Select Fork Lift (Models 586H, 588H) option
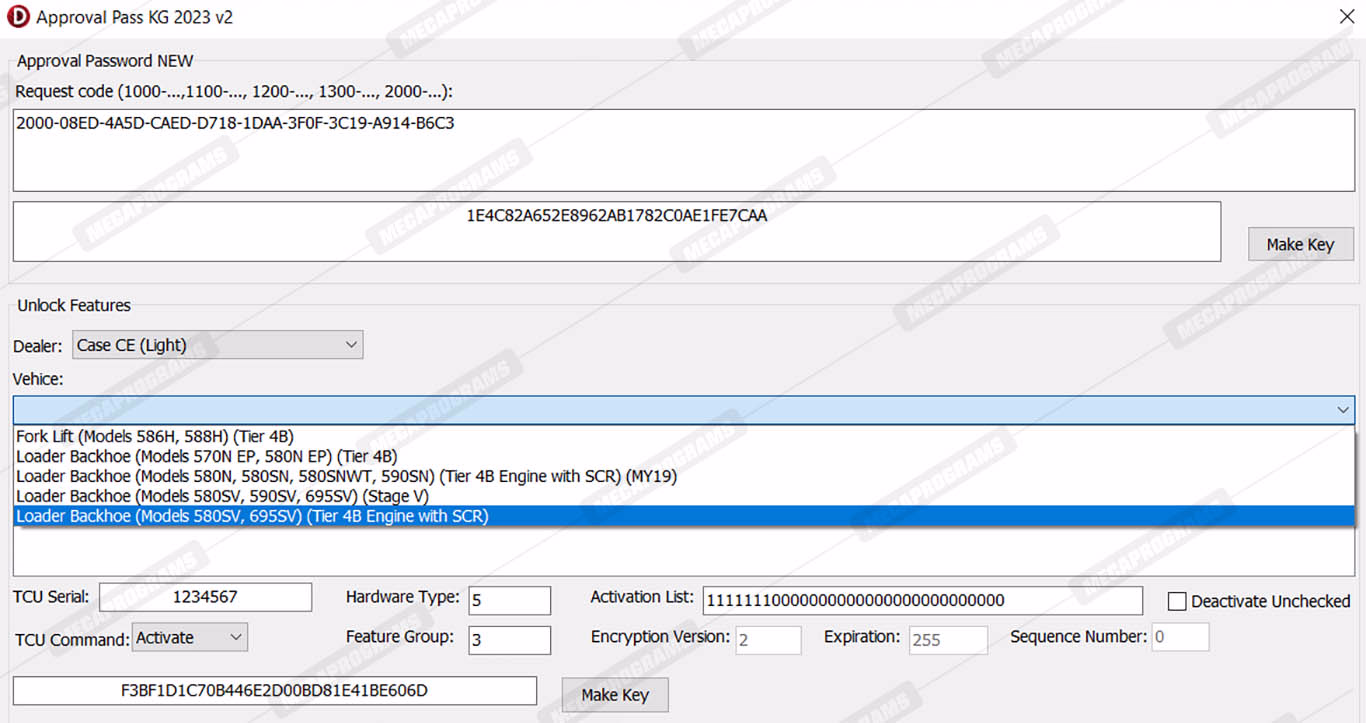The height and width of the screenshot is (723, 1366). click(x=155, y=436)
